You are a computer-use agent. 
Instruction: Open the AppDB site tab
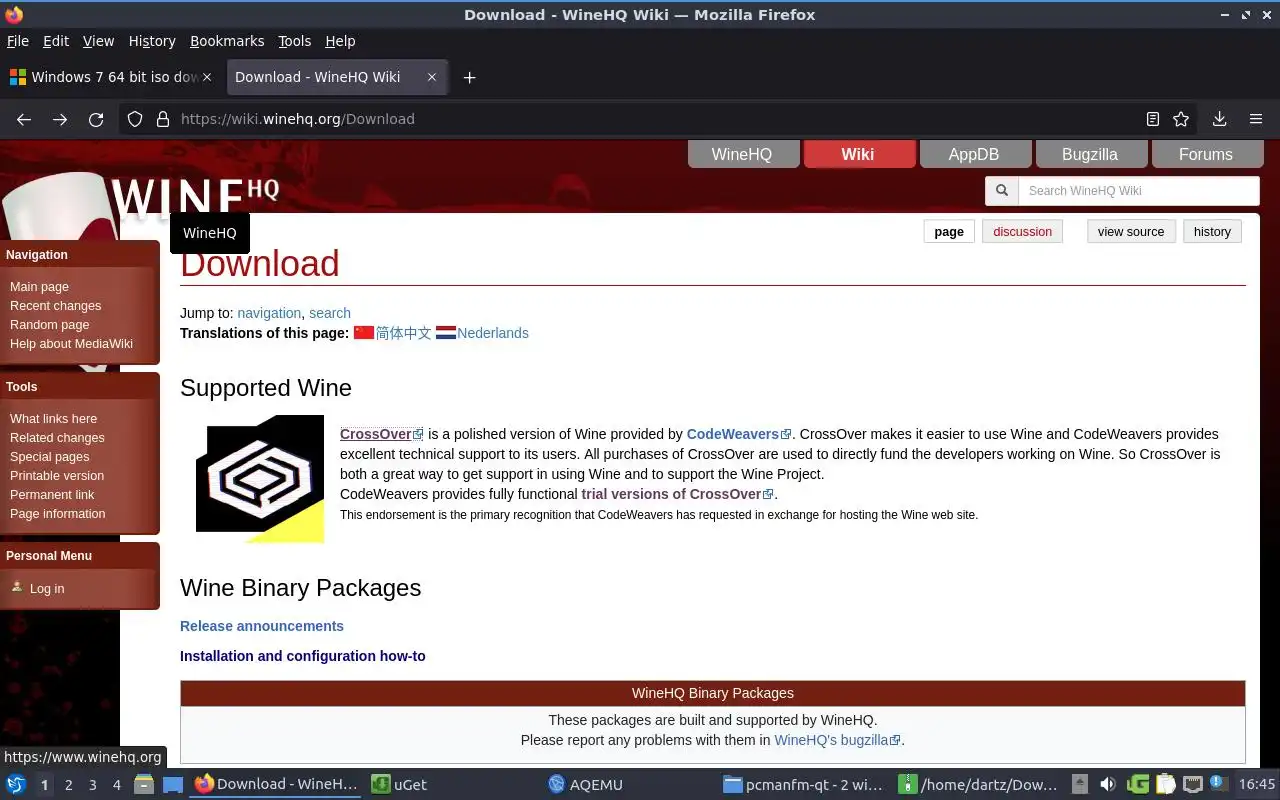[x=974, y=154]
